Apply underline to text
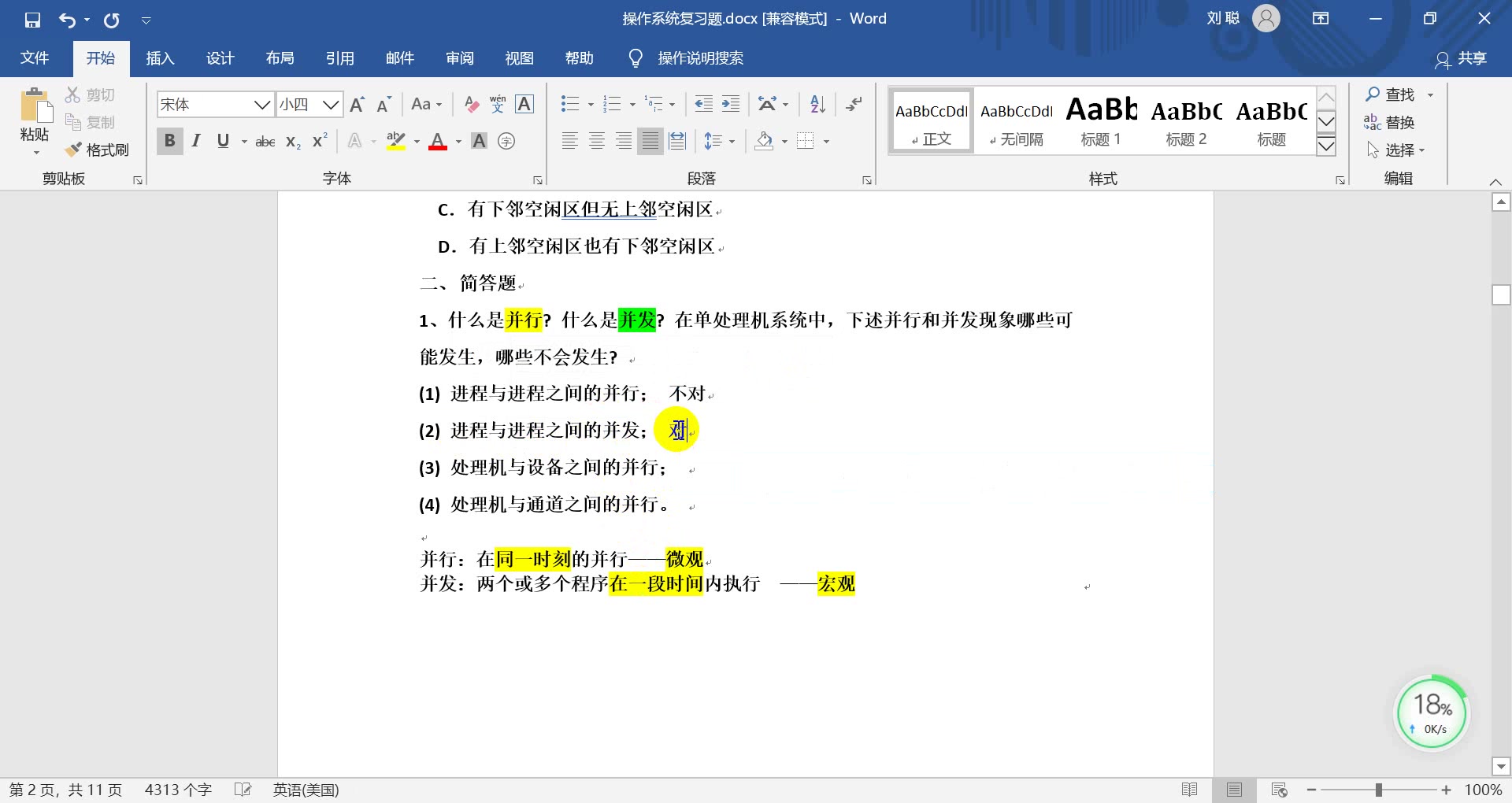The height and width of the screenshot is (803, 1512). pos(223,141)
